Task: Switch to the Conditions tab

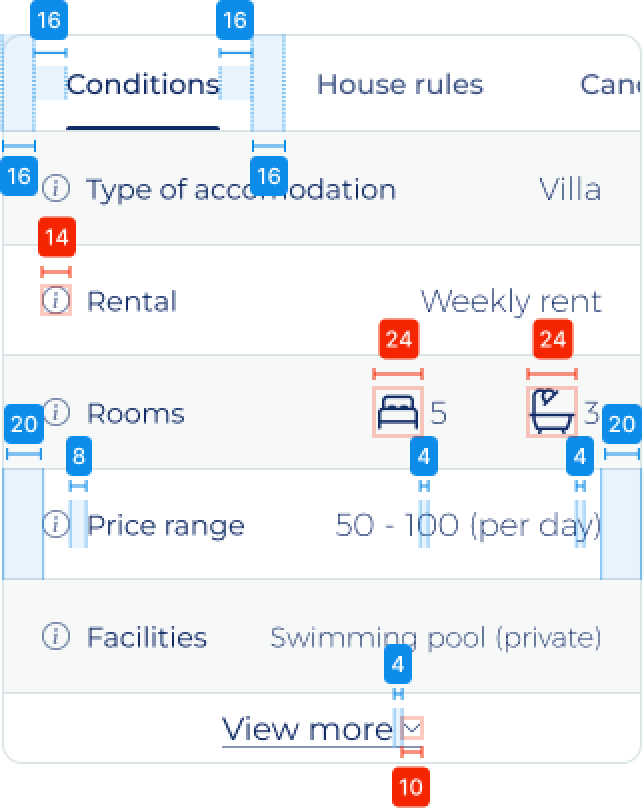Action: tap(142, 85)
